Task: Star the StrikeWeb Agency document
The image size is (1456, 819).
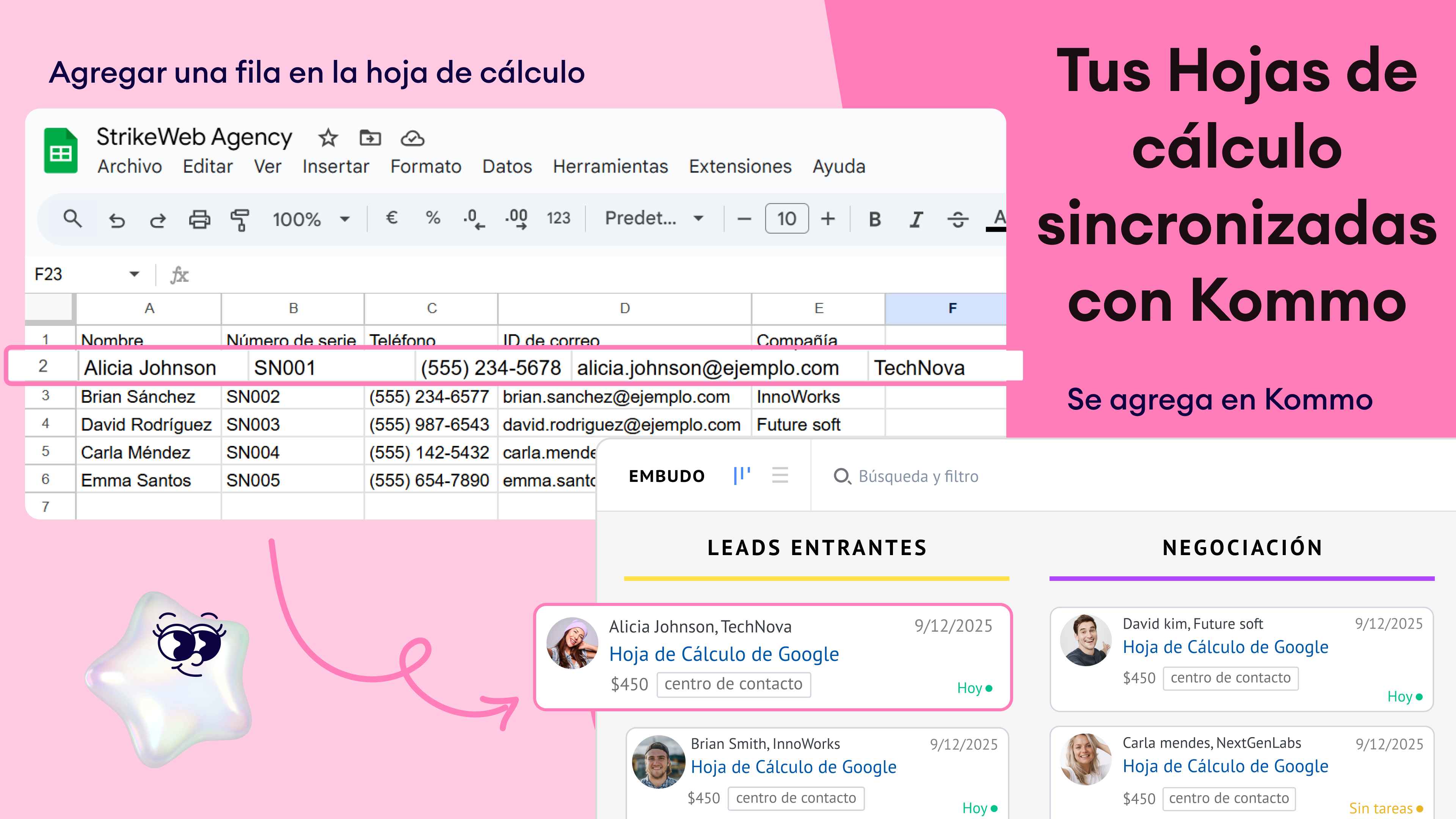Action: (x=328, y=138)
